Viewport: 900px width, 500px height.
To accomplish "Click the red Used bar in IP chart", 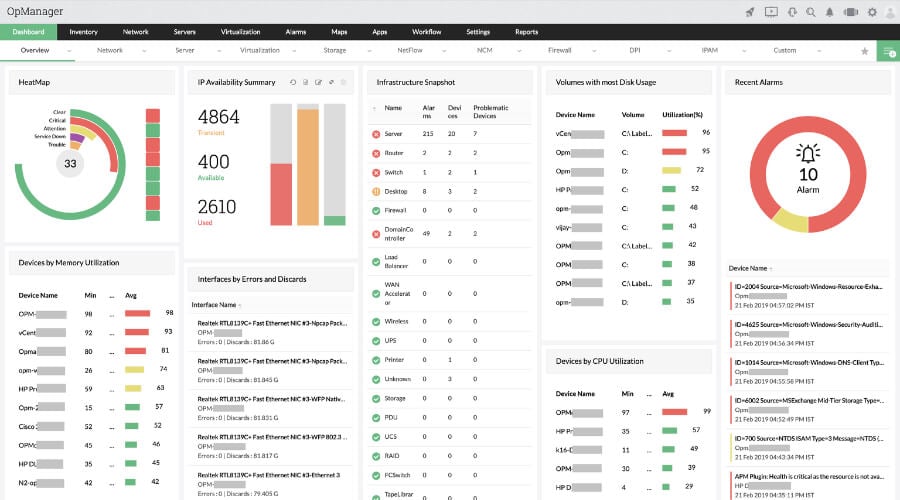I will click(281, 194).
